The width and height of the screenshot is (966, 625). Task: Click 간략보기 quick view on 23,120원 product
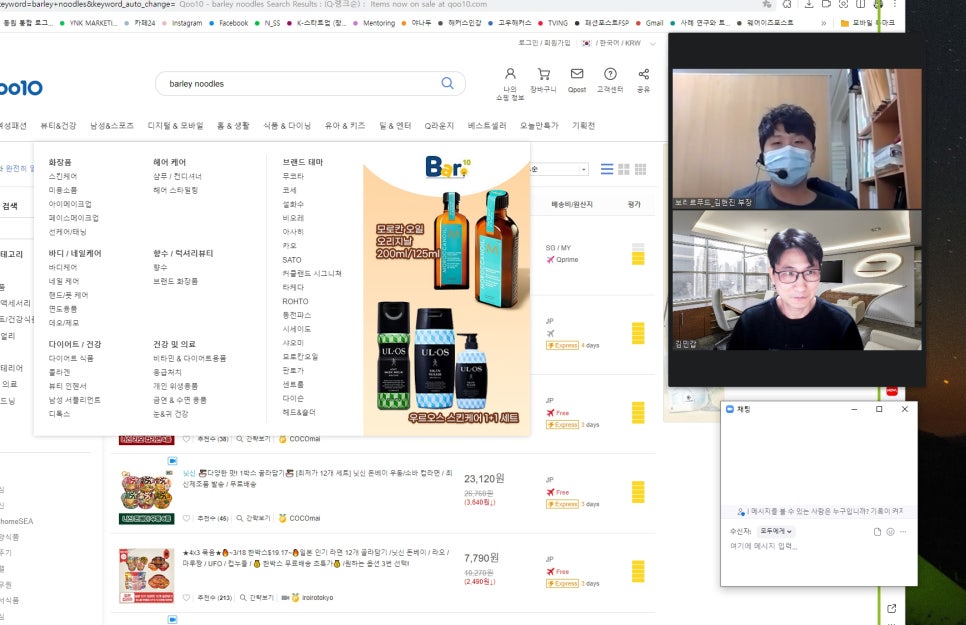253,518
